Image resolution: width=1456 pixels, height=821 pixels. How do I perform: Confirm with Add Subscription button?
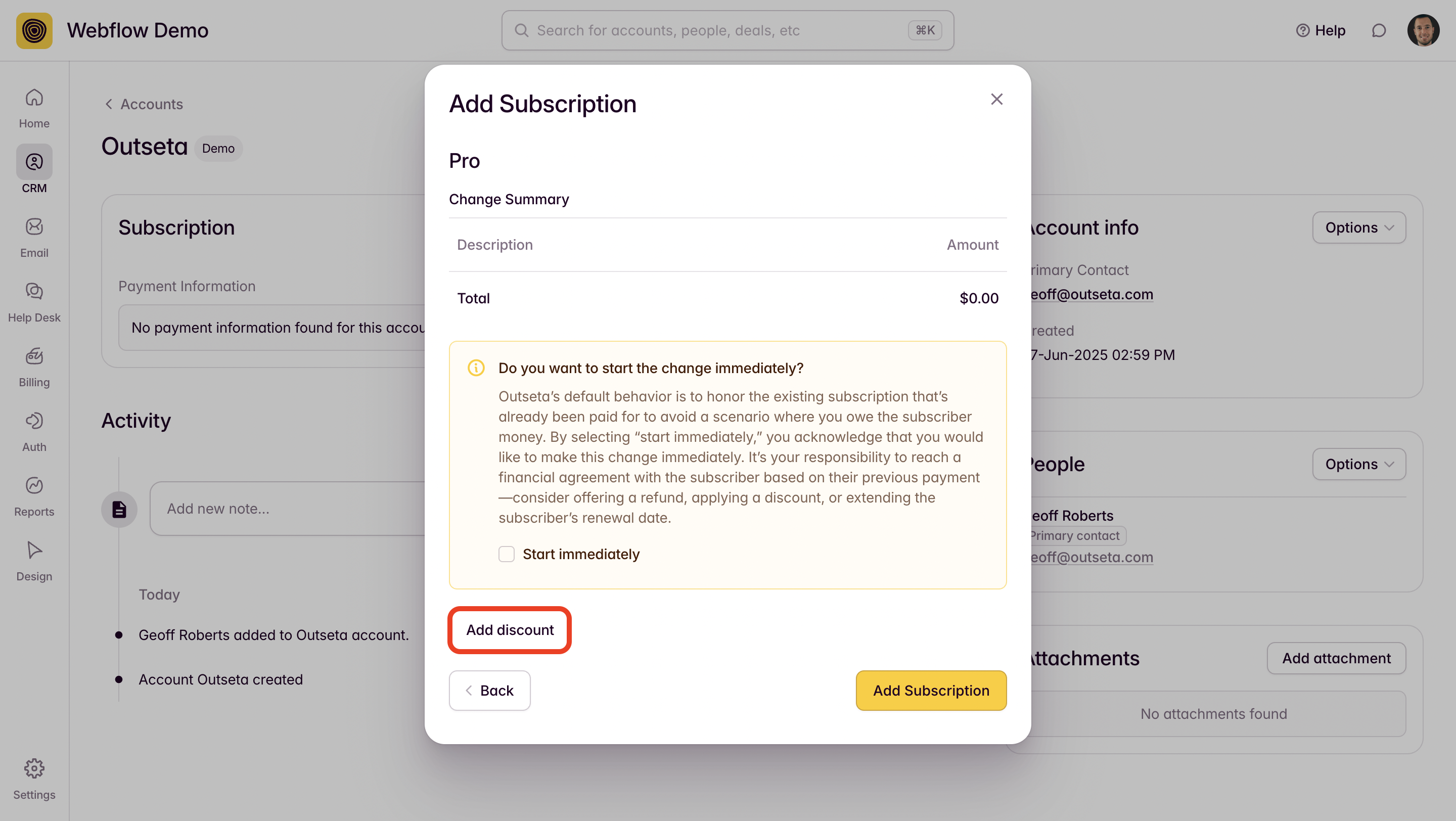(x=930, y=691)
